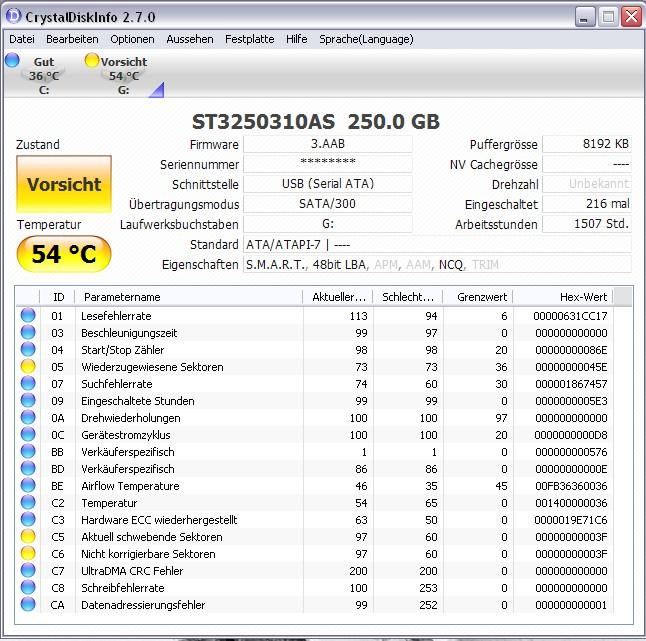Click the blue status icon for row BD

28,468
